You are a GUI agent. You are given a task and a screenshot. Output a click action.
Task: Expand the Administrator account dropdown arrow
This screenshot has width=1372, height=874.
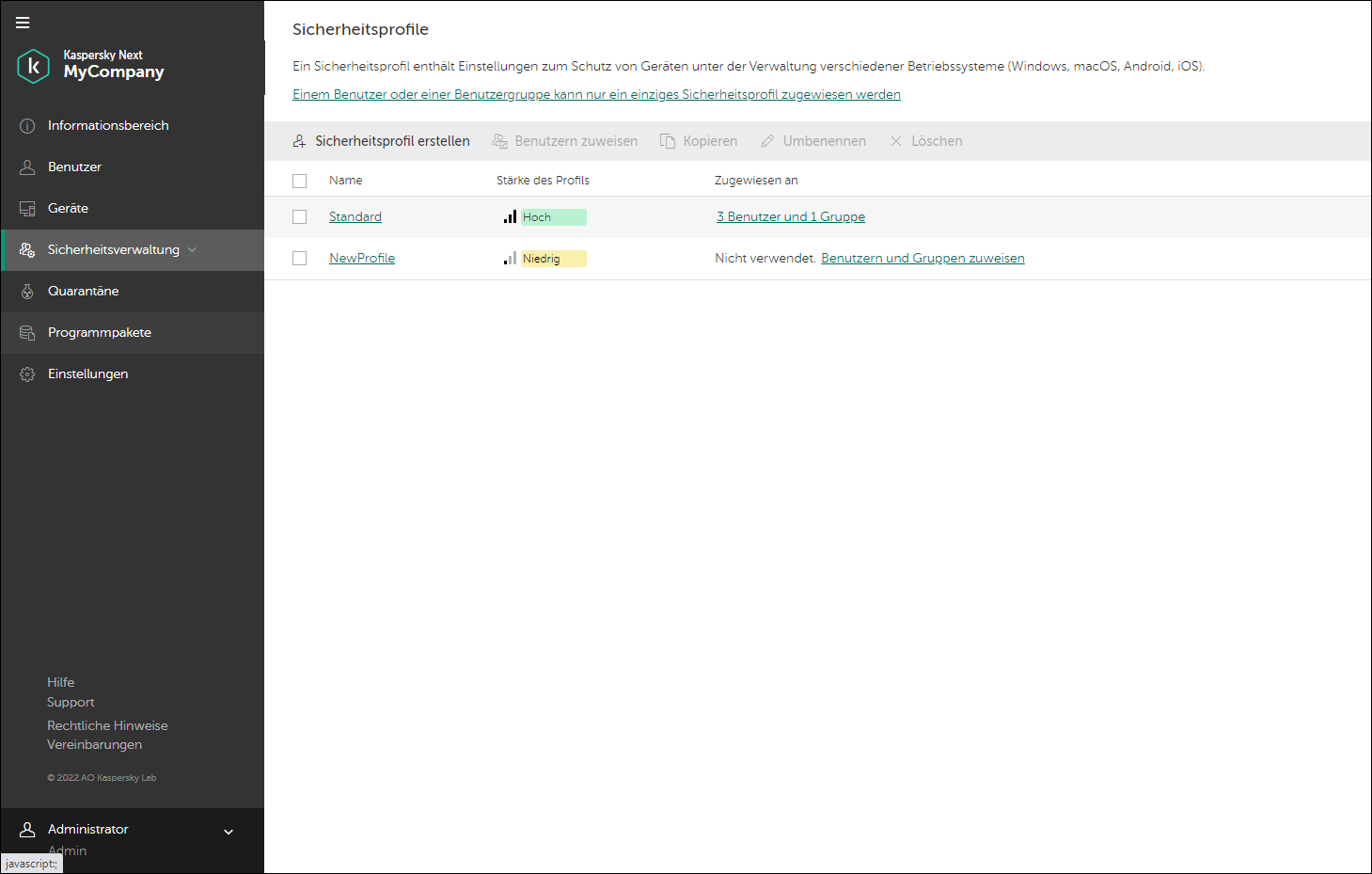coord(229,832)
